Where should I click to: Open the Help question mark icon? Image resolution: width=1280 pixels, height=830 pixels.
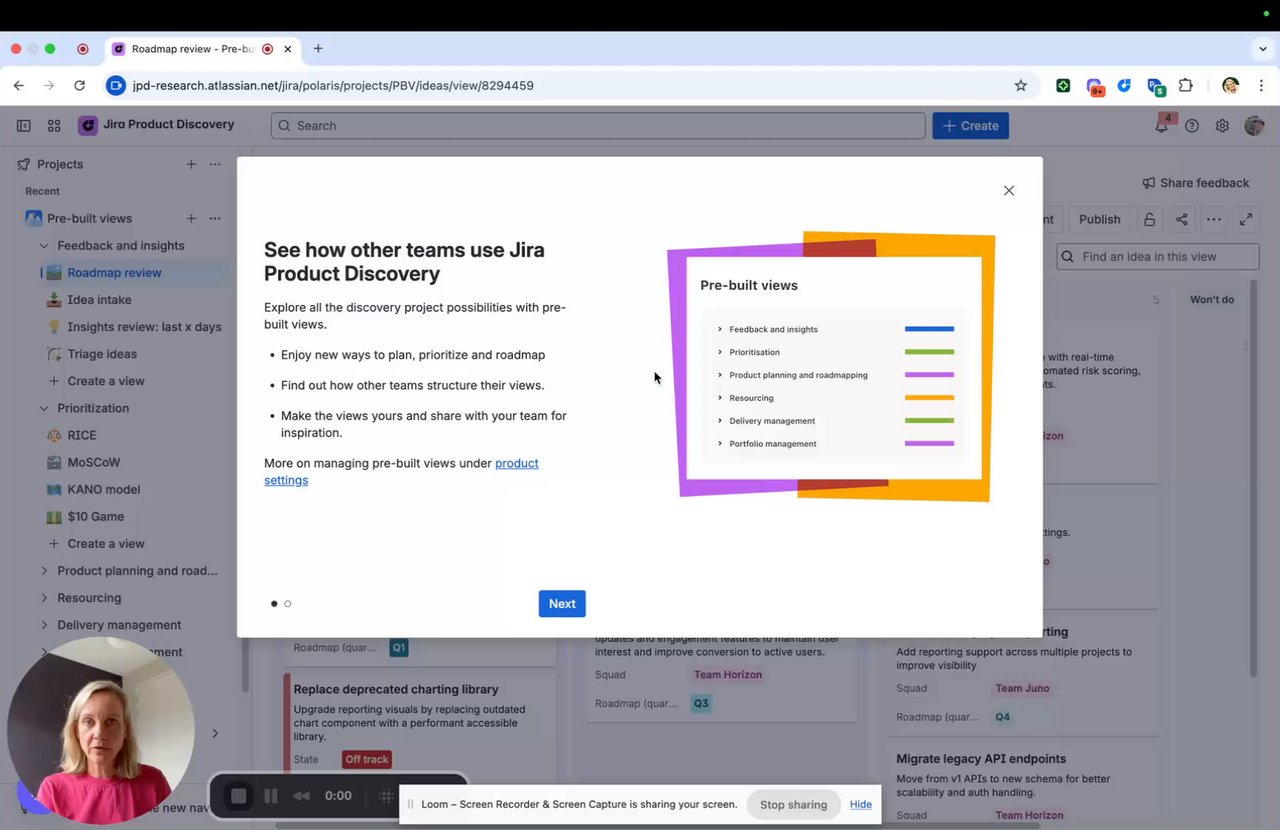pos(1192,126)
